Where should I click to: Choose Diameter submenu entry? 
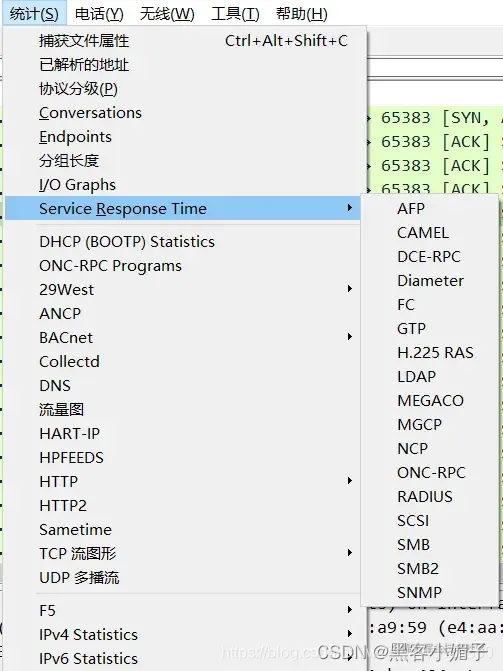point(430,280)
